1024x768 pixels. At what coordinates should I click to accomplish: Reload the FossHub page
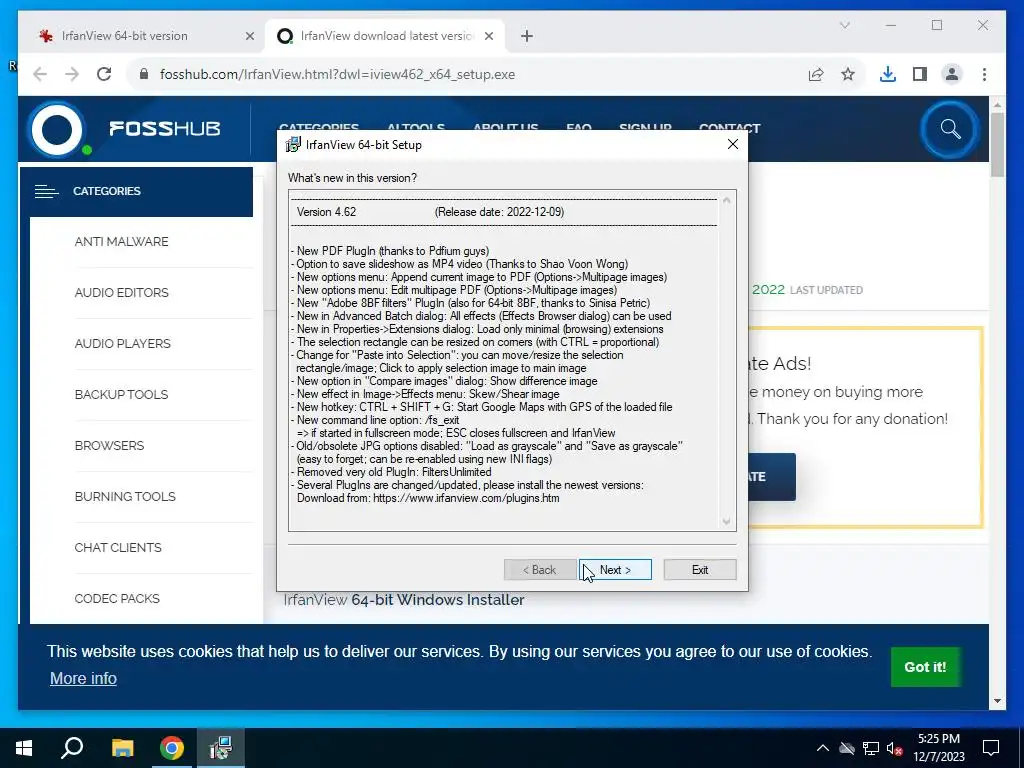pyautogui.click(x=104, y=74)
